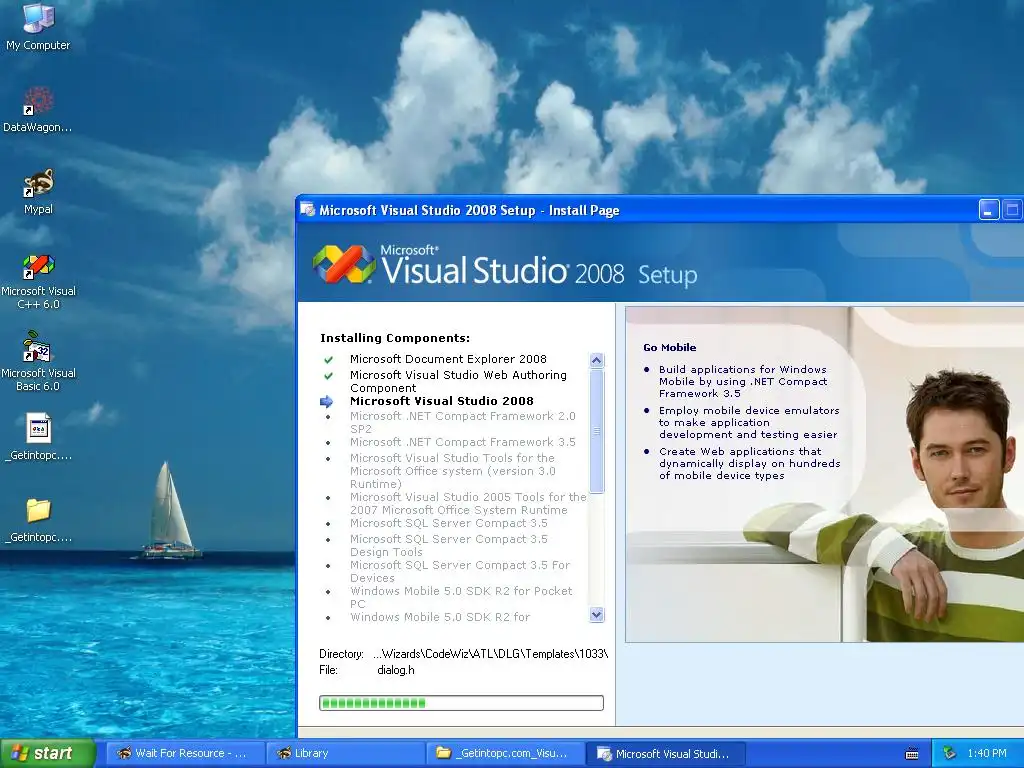1024x768 pixels.
Task: Click the component list scroll down arrow
Action: [596, 615]
